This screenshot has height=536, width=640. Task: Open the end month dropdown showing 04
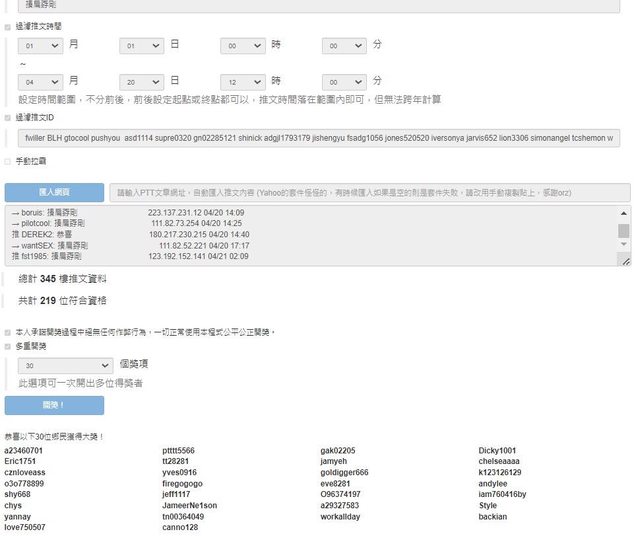(x=40, y=81)
